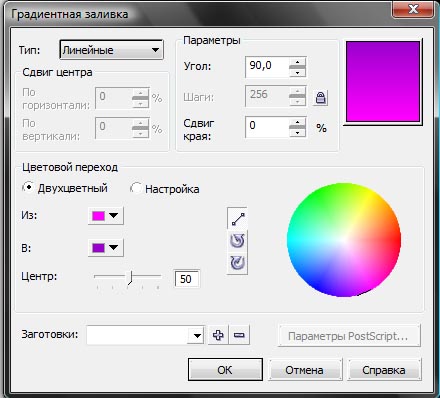
Task: Select direct line color blend icon
Action: 237,219
